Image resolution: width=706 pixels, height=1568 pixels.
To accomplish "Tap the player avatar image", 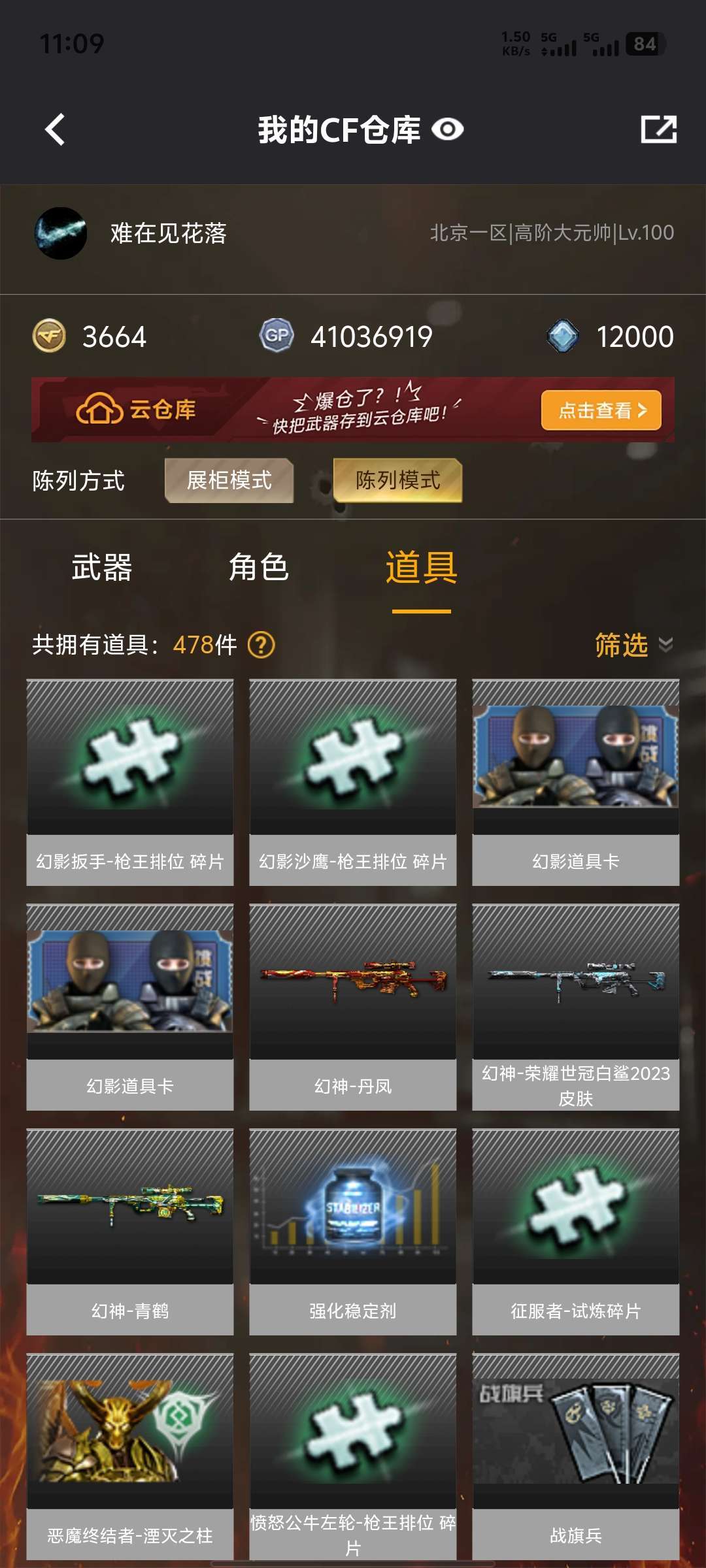I will tap(60, 233).
